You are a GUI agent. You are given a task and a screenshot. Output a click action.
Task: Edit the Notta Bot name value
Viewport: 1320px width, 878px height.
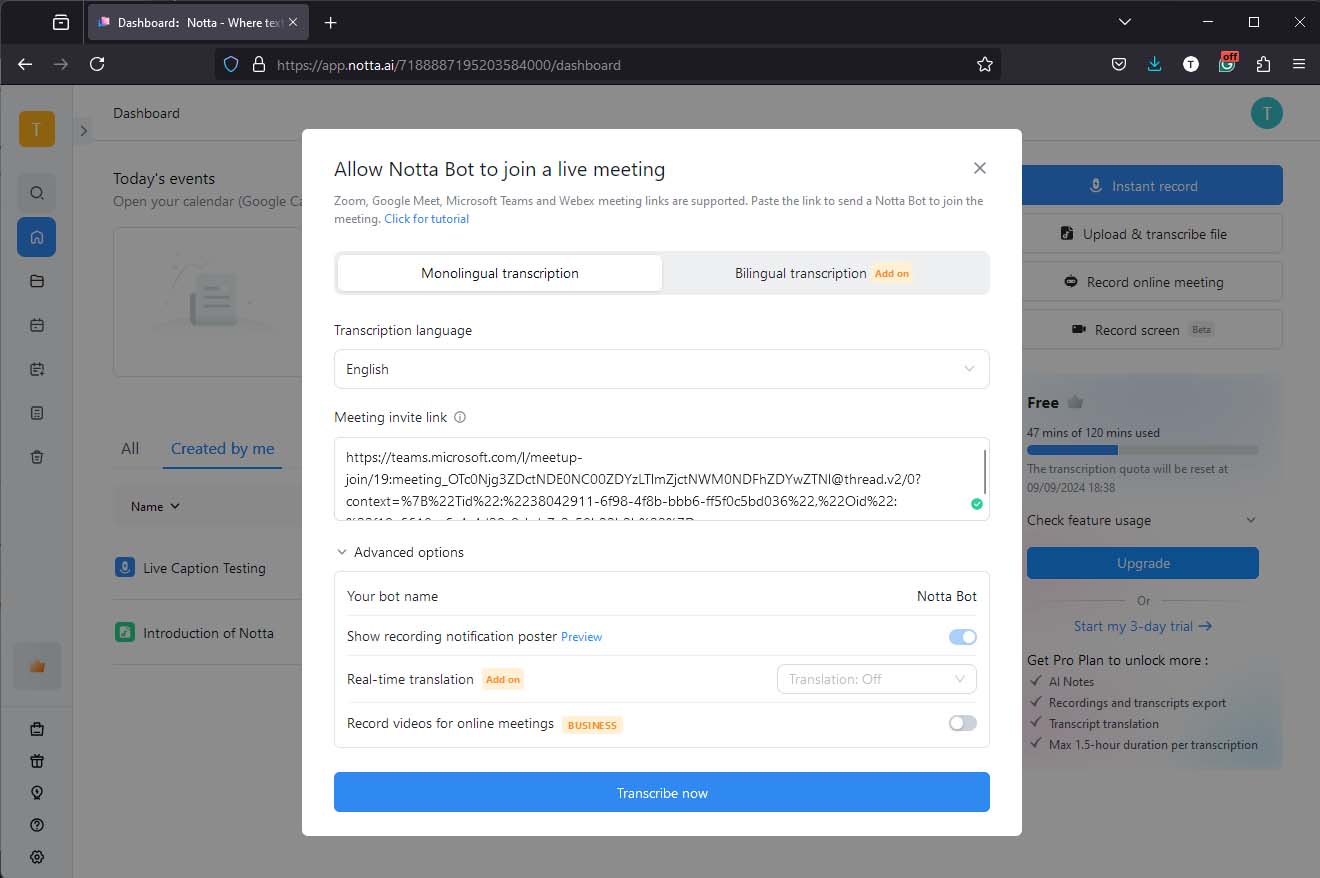pyautogui.click(x=947, y=596)
